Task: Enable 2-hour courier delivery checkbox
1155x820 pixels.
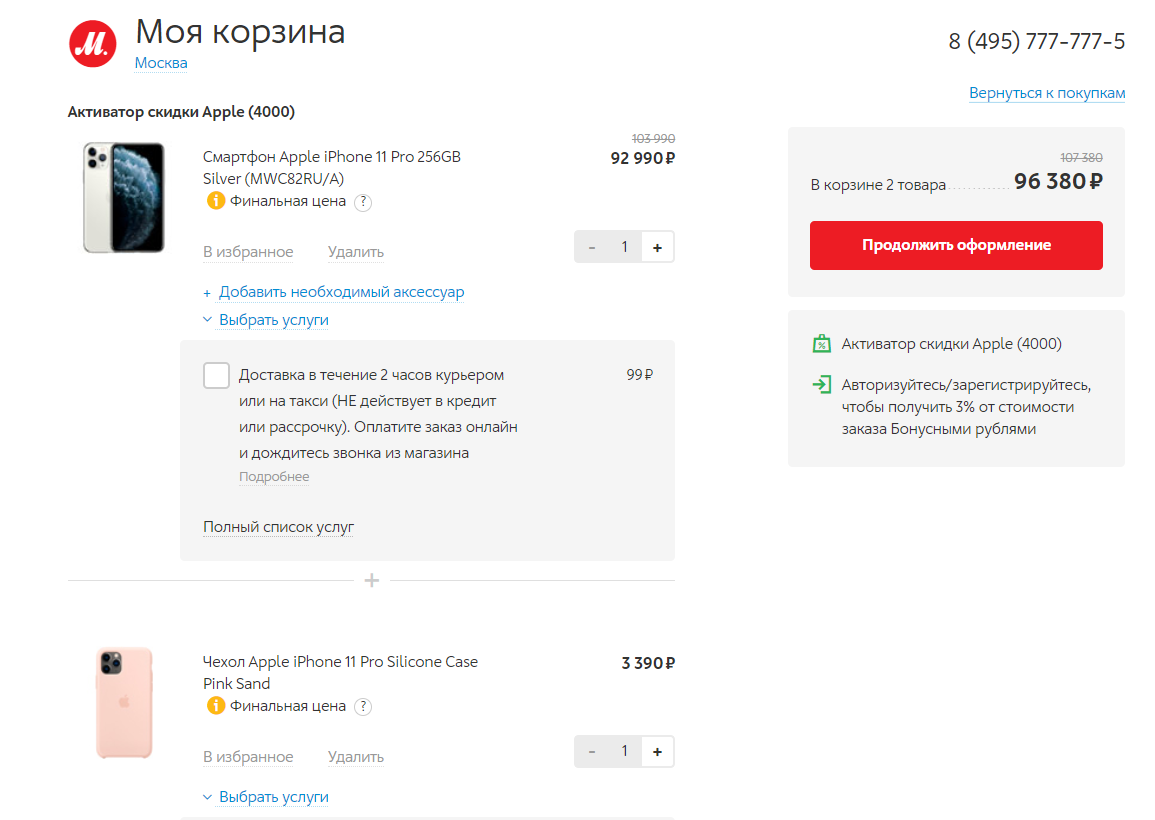Action: 216,375
